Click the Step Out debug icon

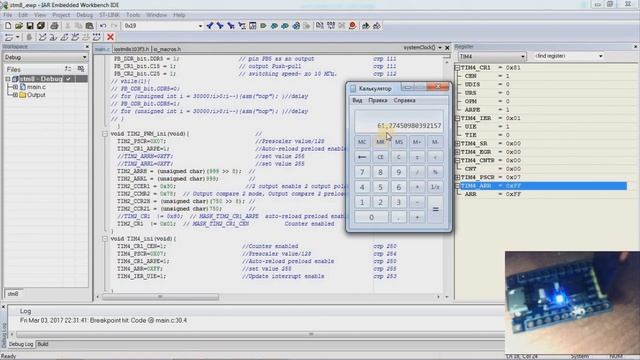pyautogui.click(x=64, y=37)
